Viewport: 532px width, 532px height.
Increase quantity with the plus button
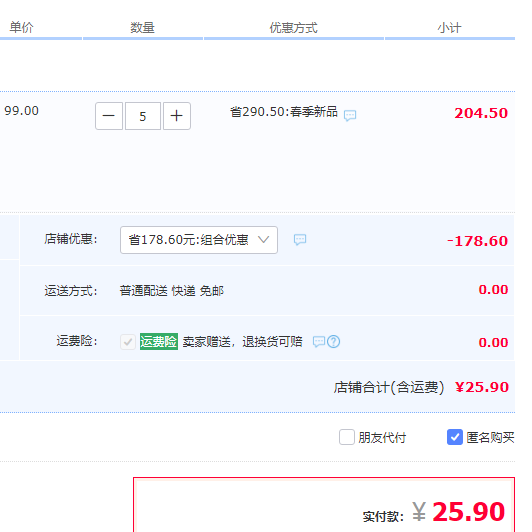tap(176, 116)
